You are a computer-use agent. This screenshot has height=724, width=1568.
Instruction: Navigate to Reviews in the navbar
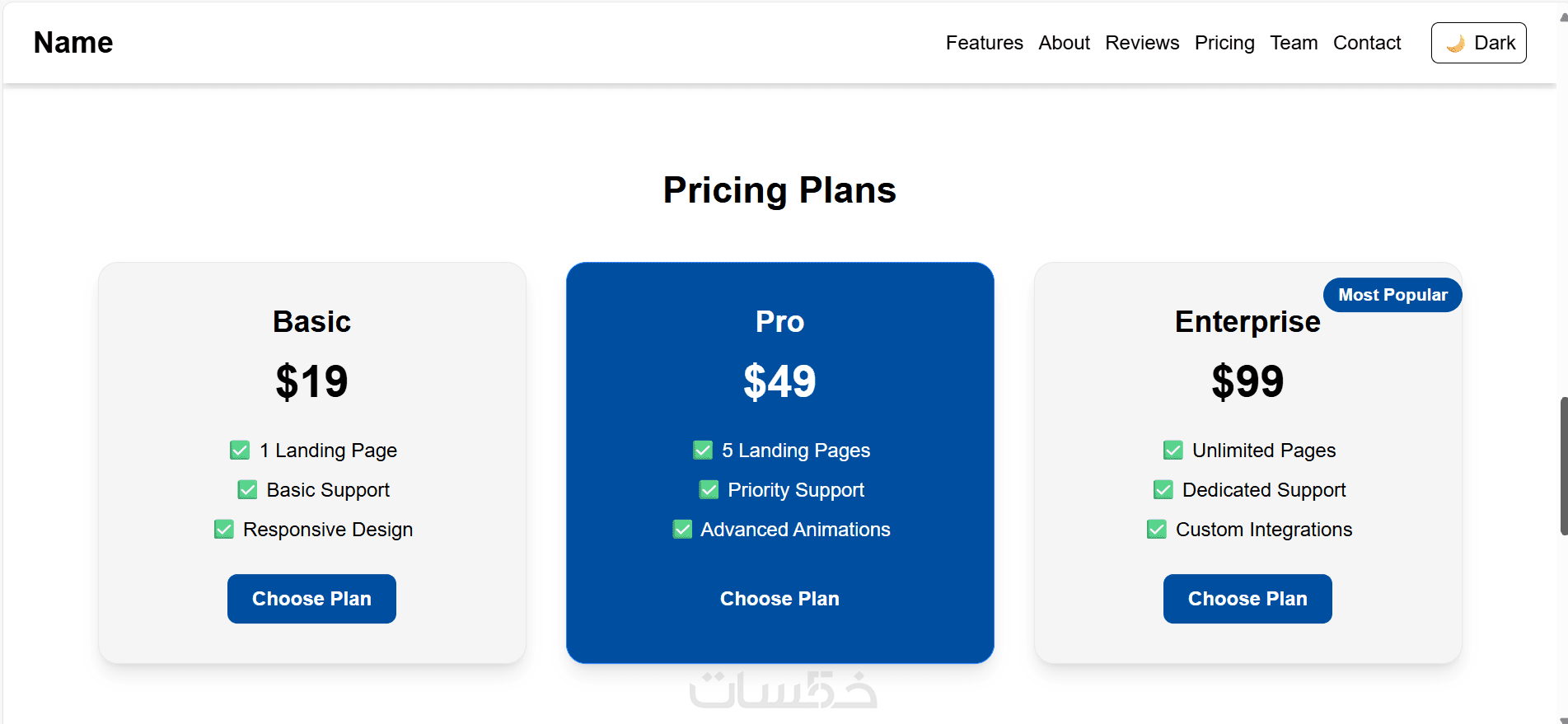tap(1142, 43)
